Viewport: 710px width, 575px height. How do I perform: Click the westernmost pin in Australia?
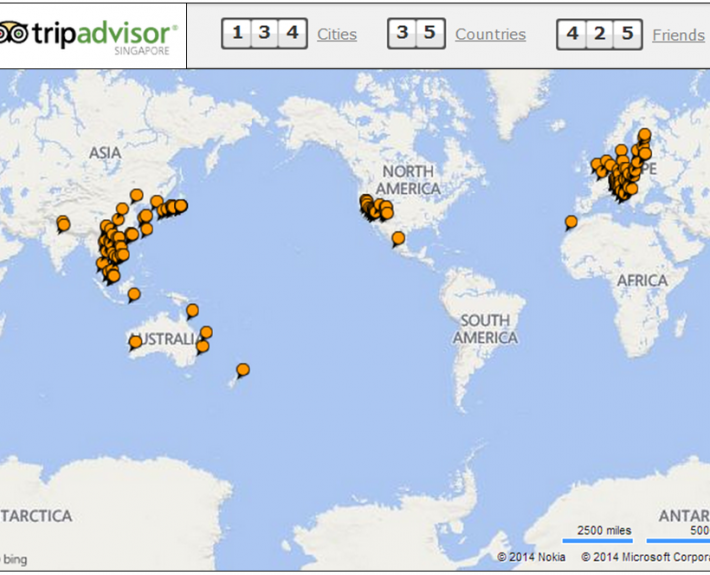pyautogui.click(x=135, y=342)
